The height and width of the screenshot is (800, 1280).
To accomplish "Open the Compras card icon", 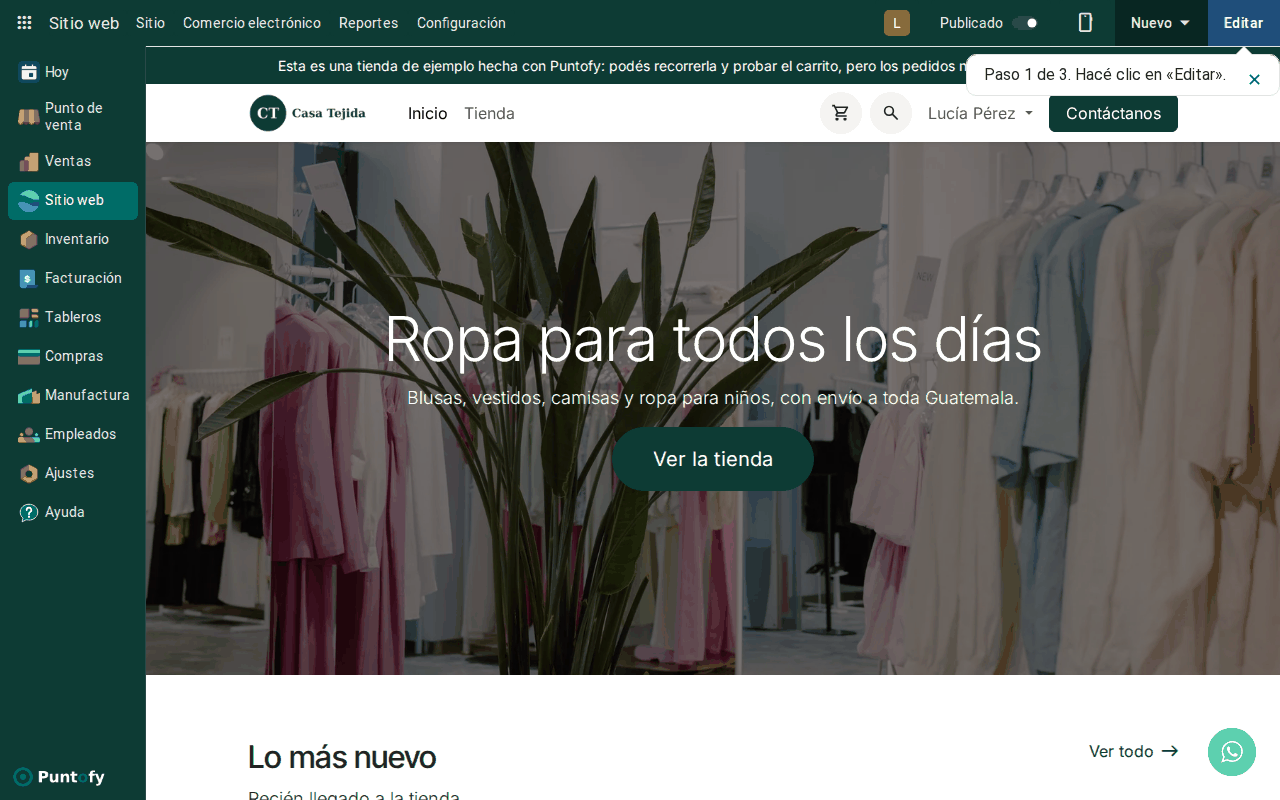I will (29, 356).
